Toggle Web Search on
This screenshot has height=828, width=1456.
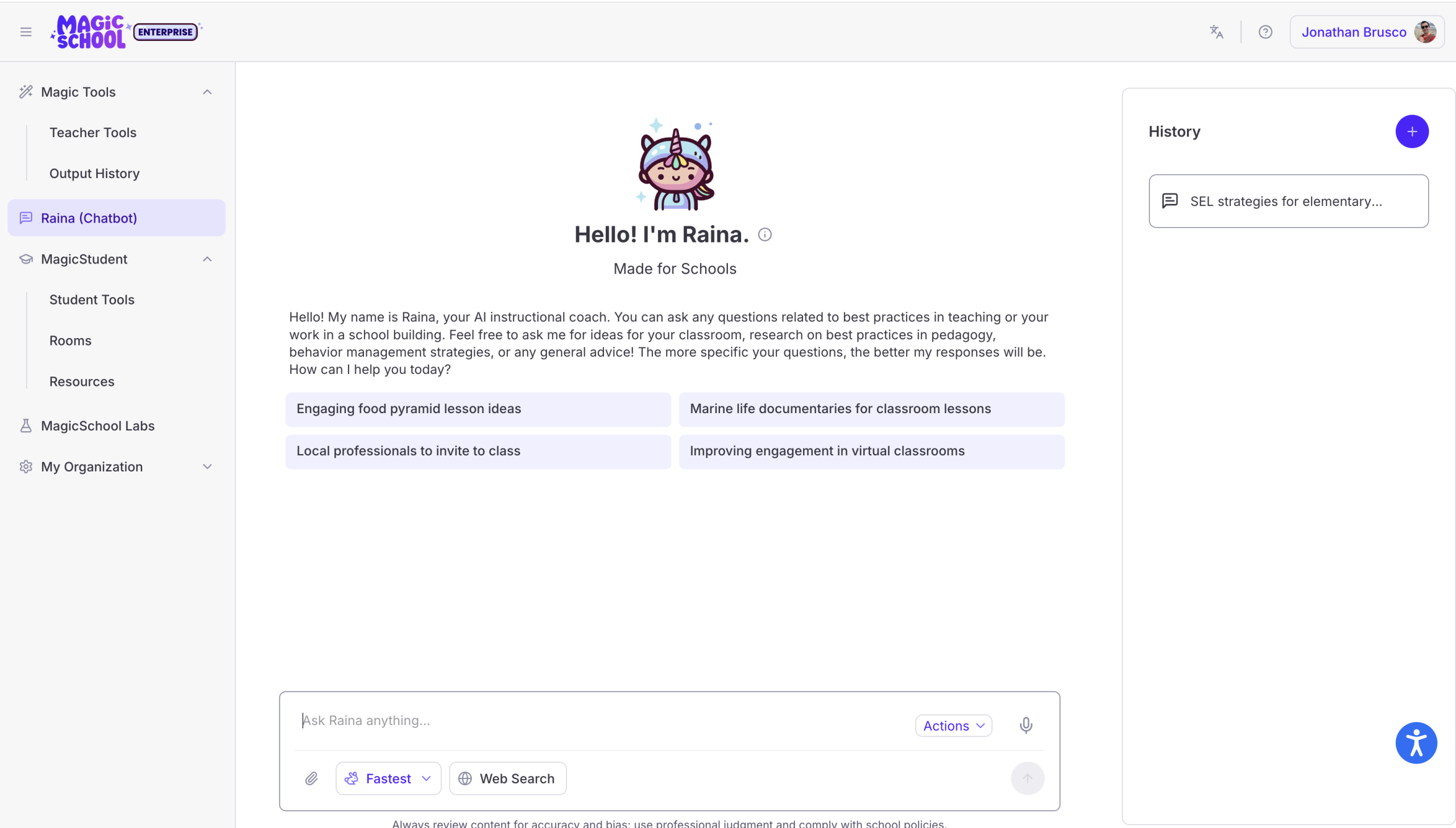(x=507, y=778)
